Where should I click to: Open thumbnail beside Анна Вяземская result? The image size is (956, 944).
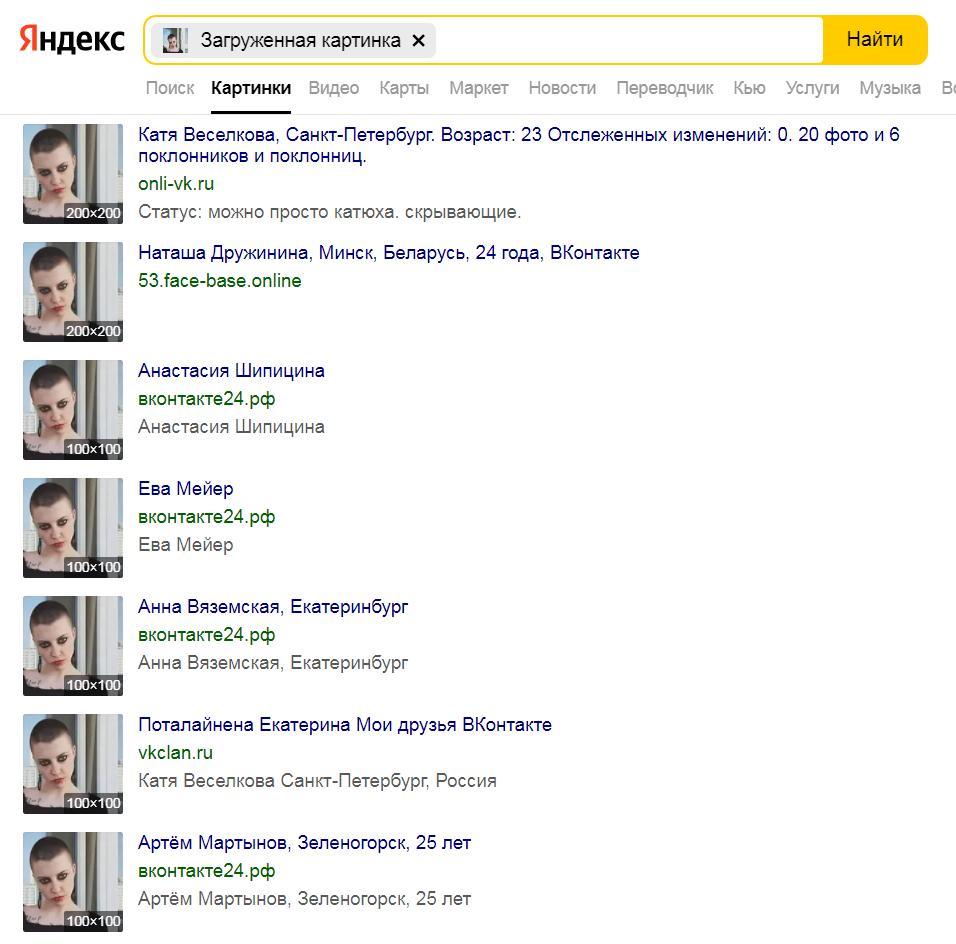[x=73, y=646]
